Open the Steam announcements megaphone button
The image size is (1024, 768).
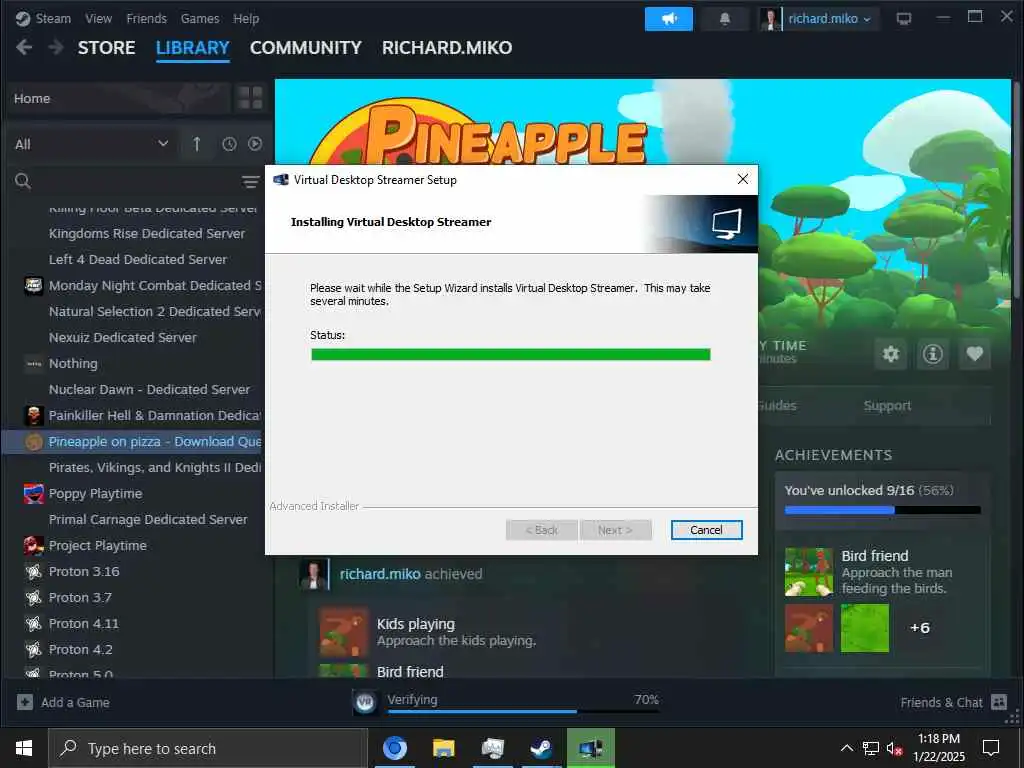click(668, 19)
